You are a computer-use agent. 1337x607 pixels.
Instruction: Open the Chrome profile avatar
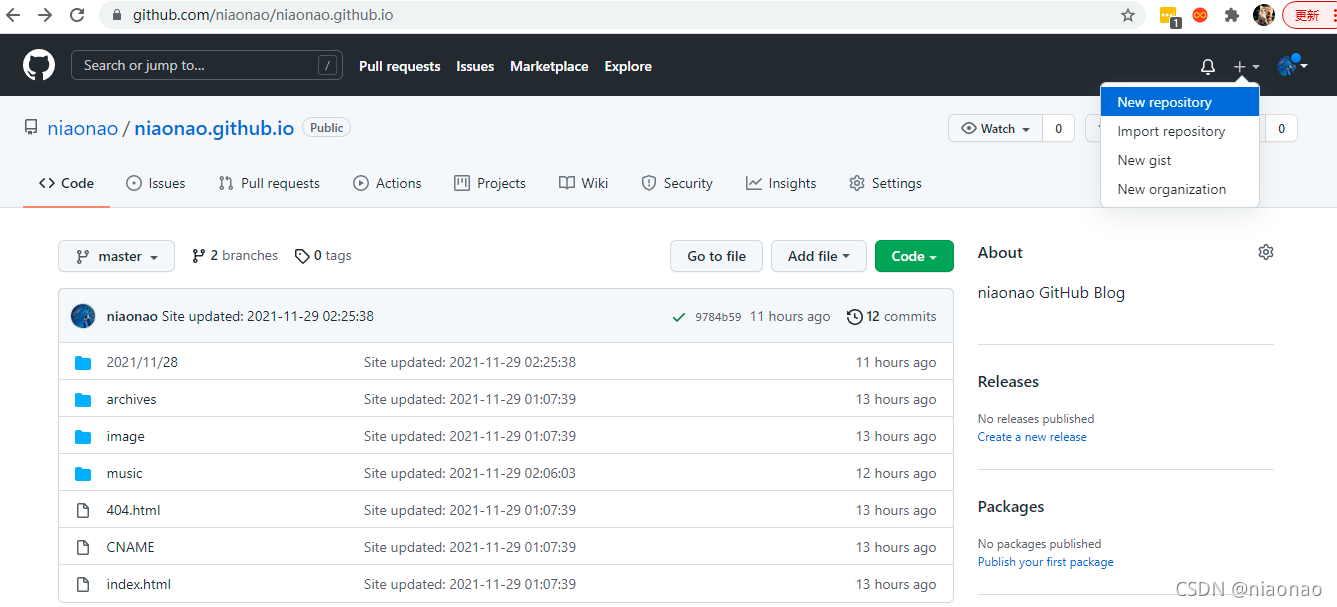pyautogui.click(x=1264, y=15)
